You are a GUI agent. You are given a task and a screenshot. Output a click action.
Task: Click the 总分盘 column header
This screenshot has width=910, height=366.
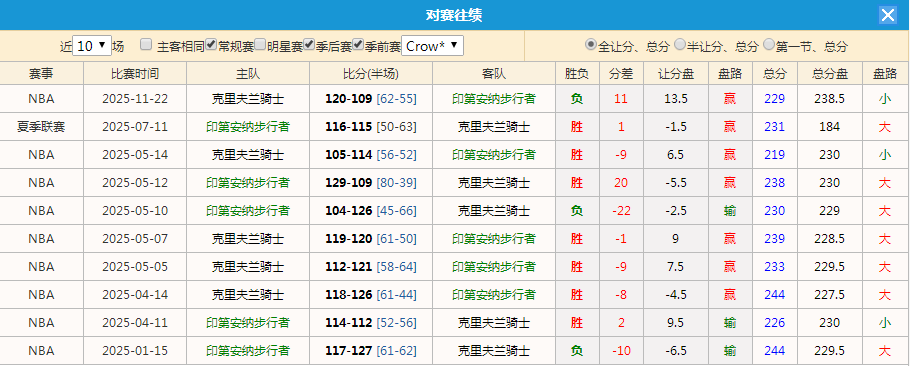[x=830, y=74]
